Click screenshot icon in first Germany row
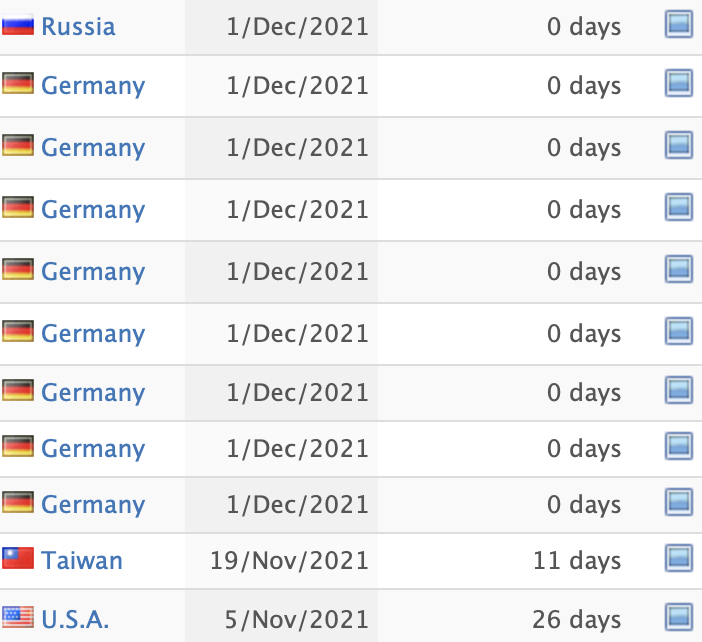 (x=679, y=83)
